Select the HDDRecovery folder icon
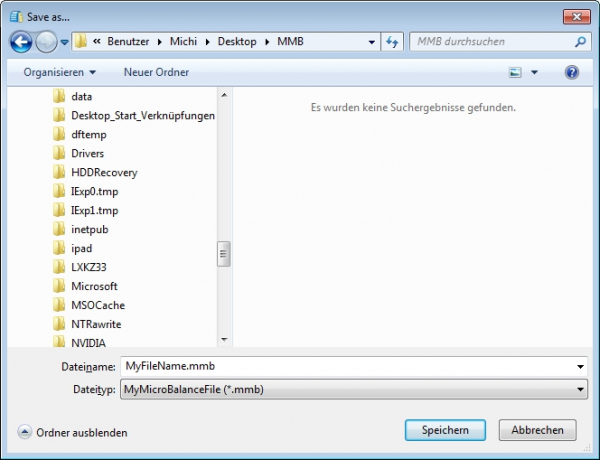600x460 pixels. (59, 173)
